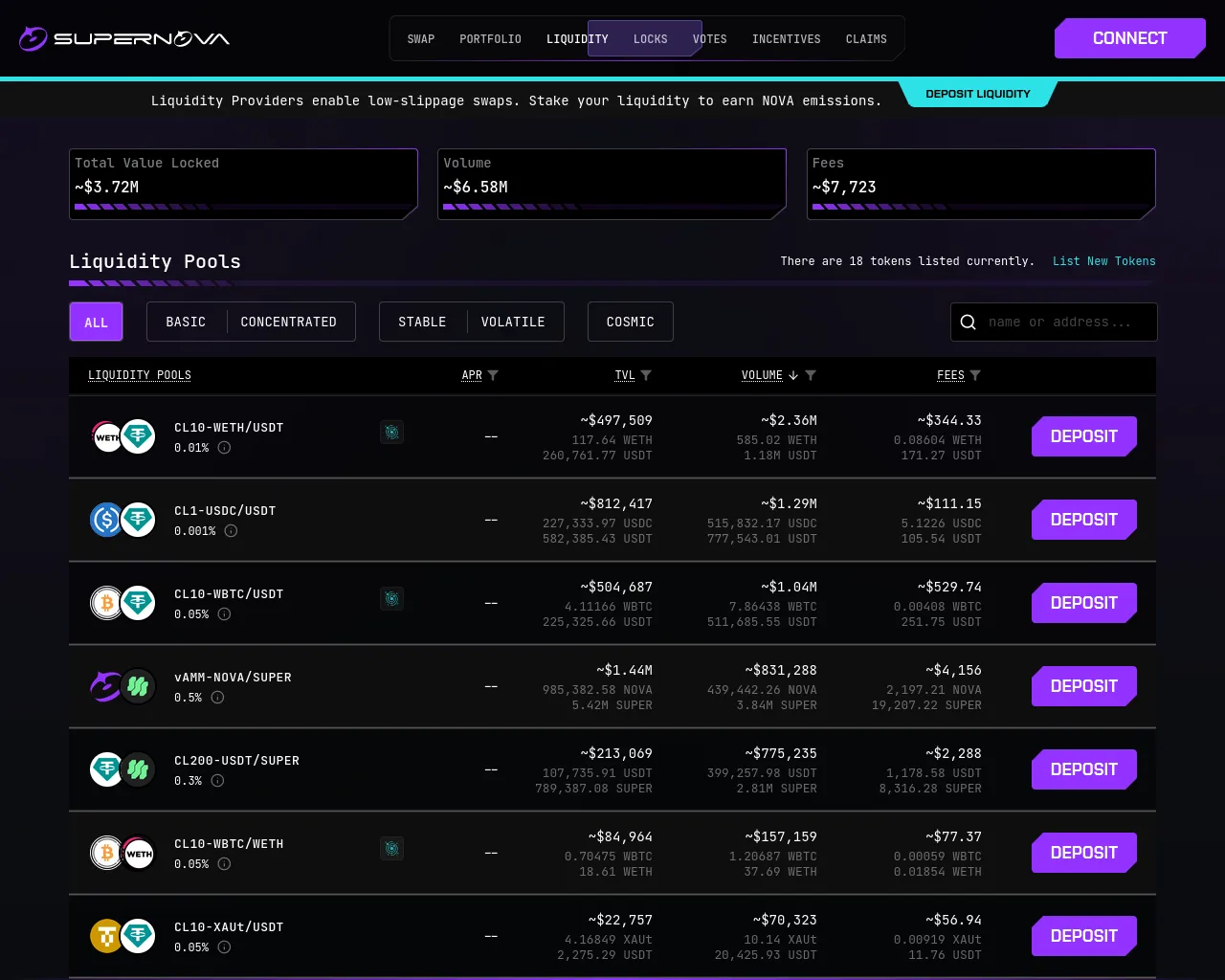
Task: Click the teal badge icon in CL10-WBTC/USDT row
Action: click(x=391, y=599)
